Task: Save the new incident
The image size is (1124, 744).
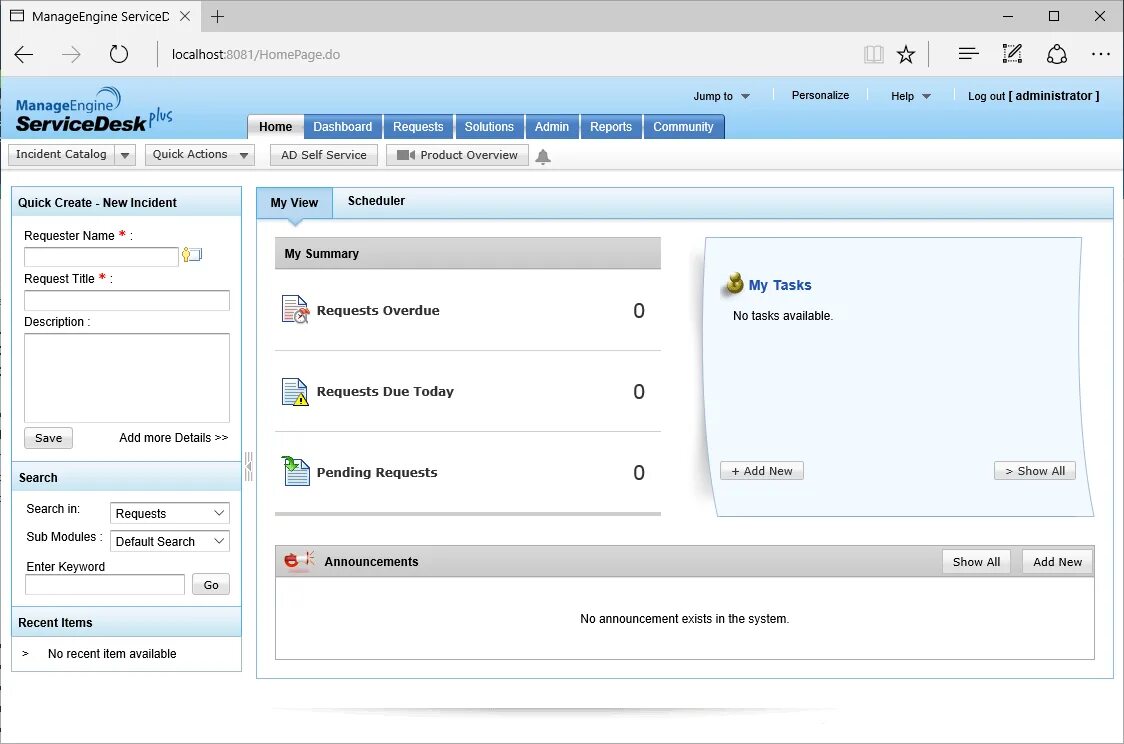Action: [x=48, y=437]
